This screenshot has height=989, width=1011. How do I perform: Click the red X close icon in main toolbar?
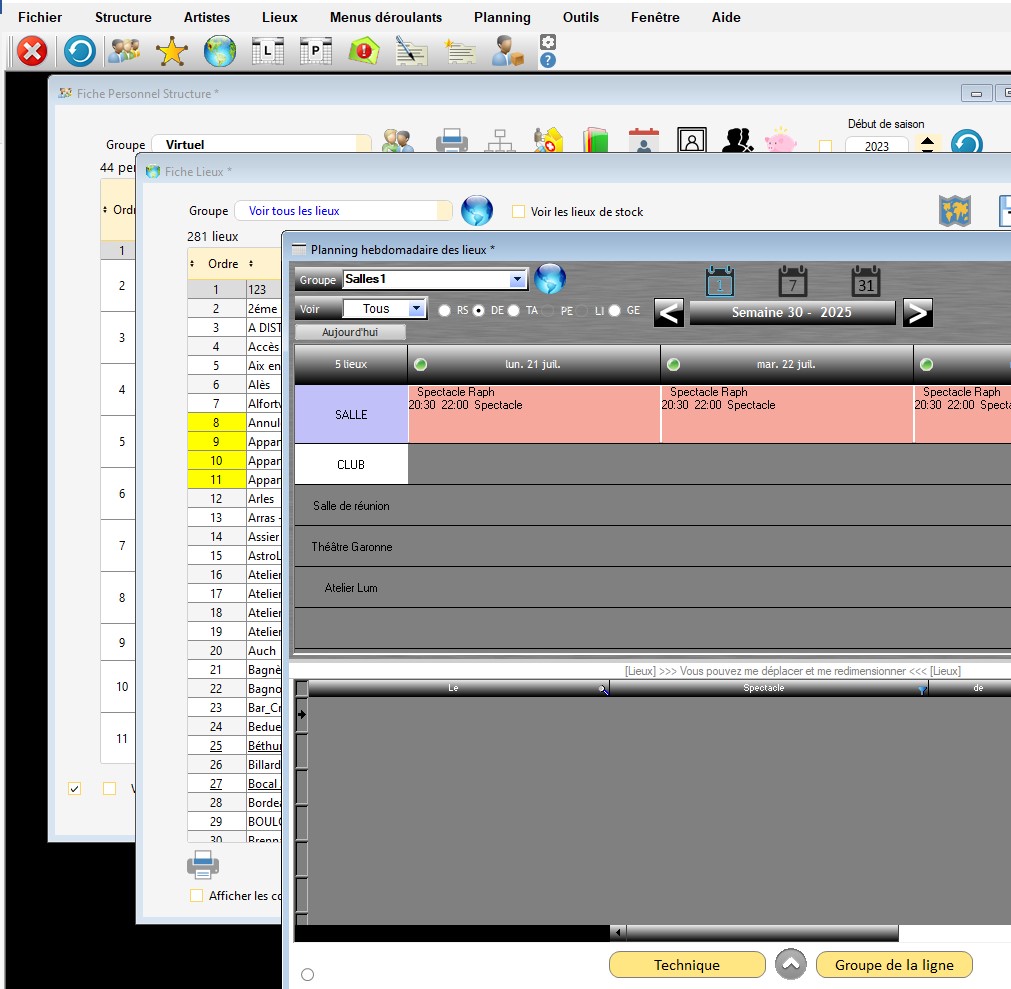click(32, 51)
